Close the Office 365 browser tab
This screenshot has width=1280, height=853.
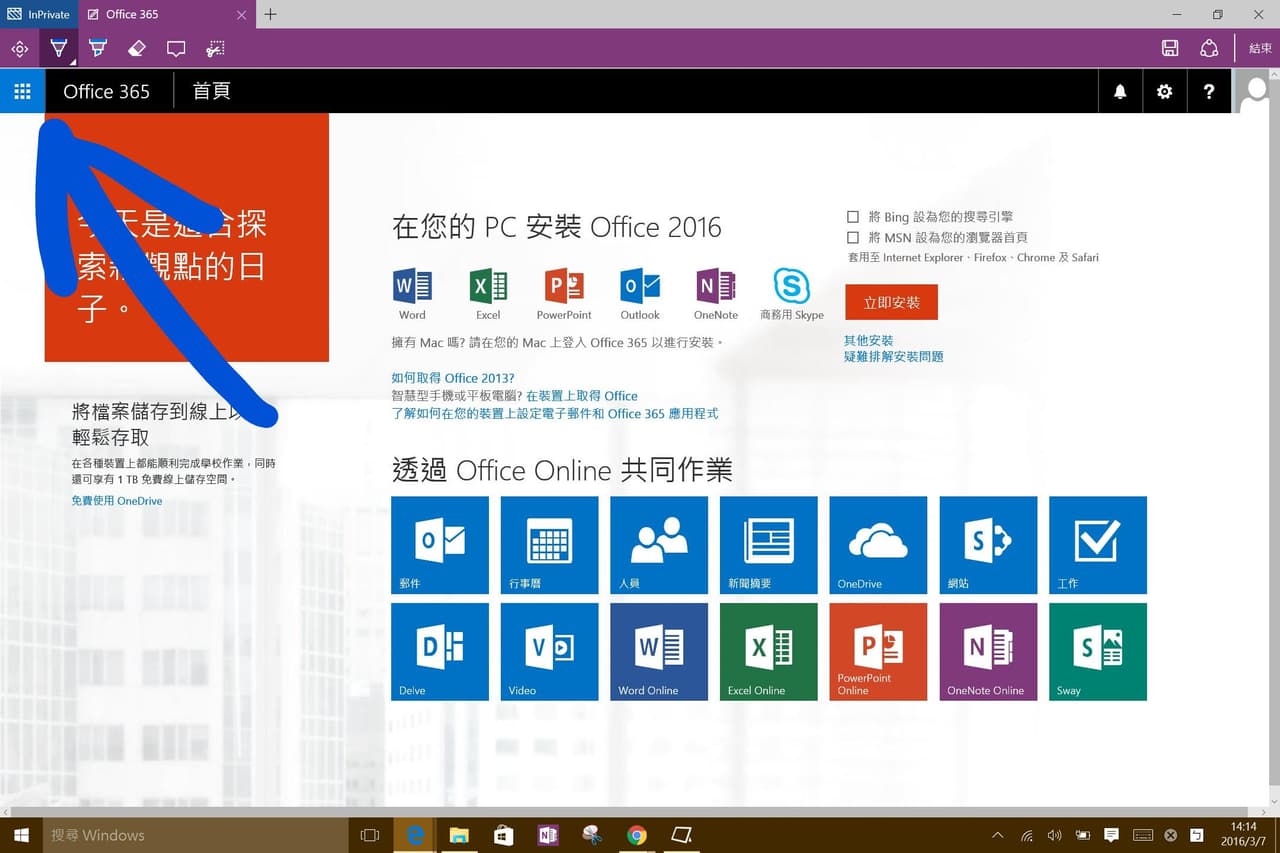click(x=242, y=14)
